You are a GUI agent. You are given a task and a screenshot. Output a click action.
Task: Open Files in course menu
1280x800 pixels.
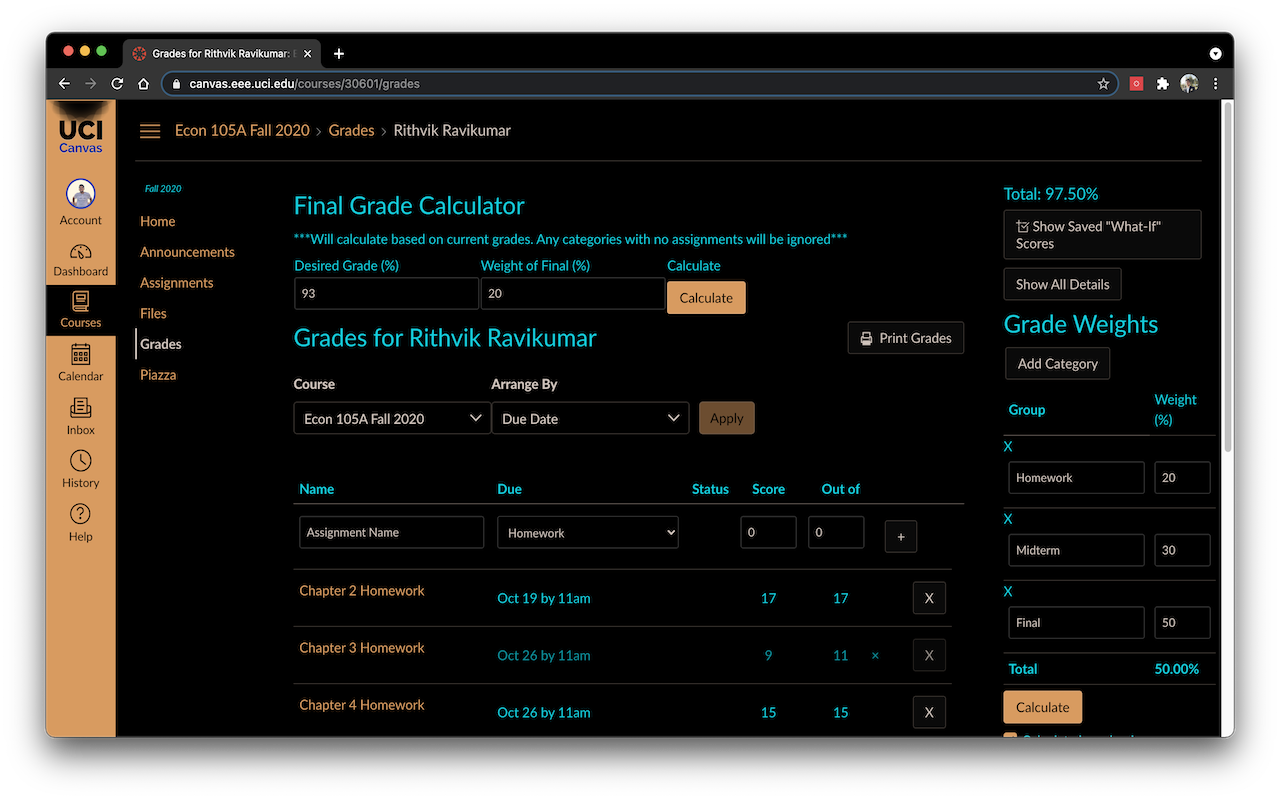pyautogui.click(x=153, y=313)
